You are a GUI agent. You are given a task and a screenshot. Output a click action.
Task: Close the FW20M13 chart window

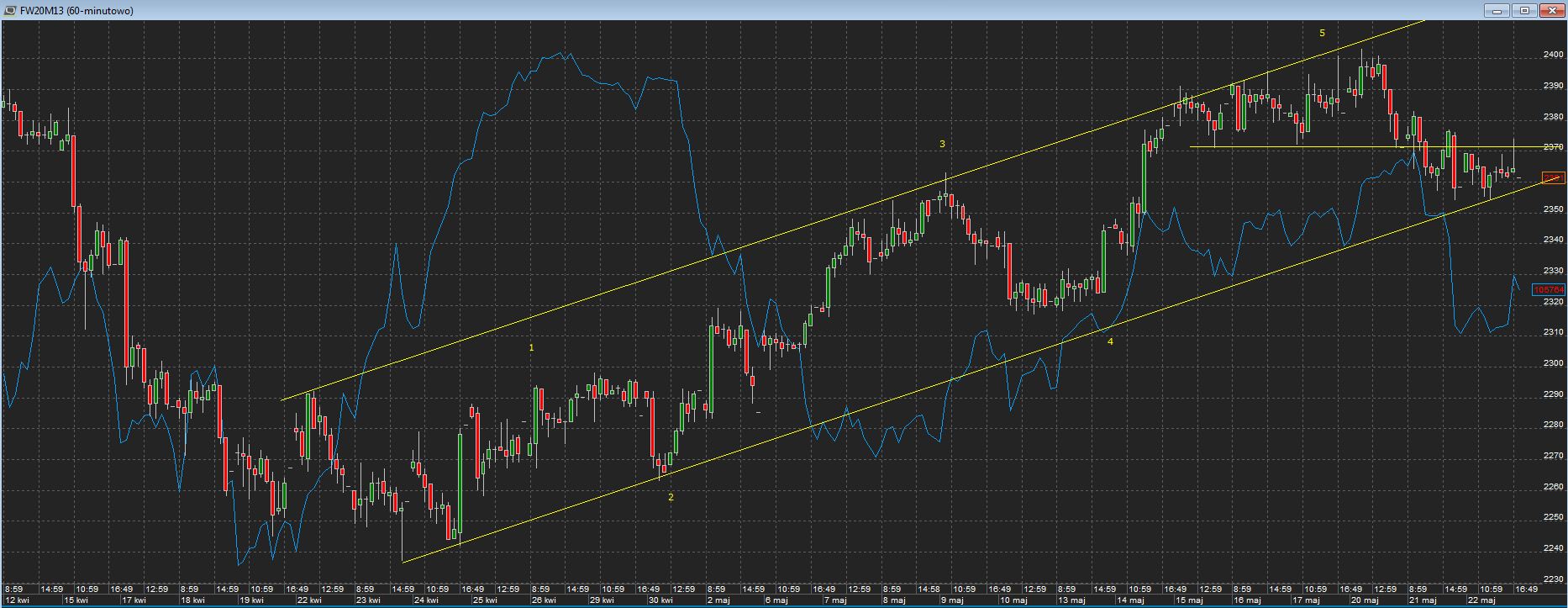pos(1551,10)
